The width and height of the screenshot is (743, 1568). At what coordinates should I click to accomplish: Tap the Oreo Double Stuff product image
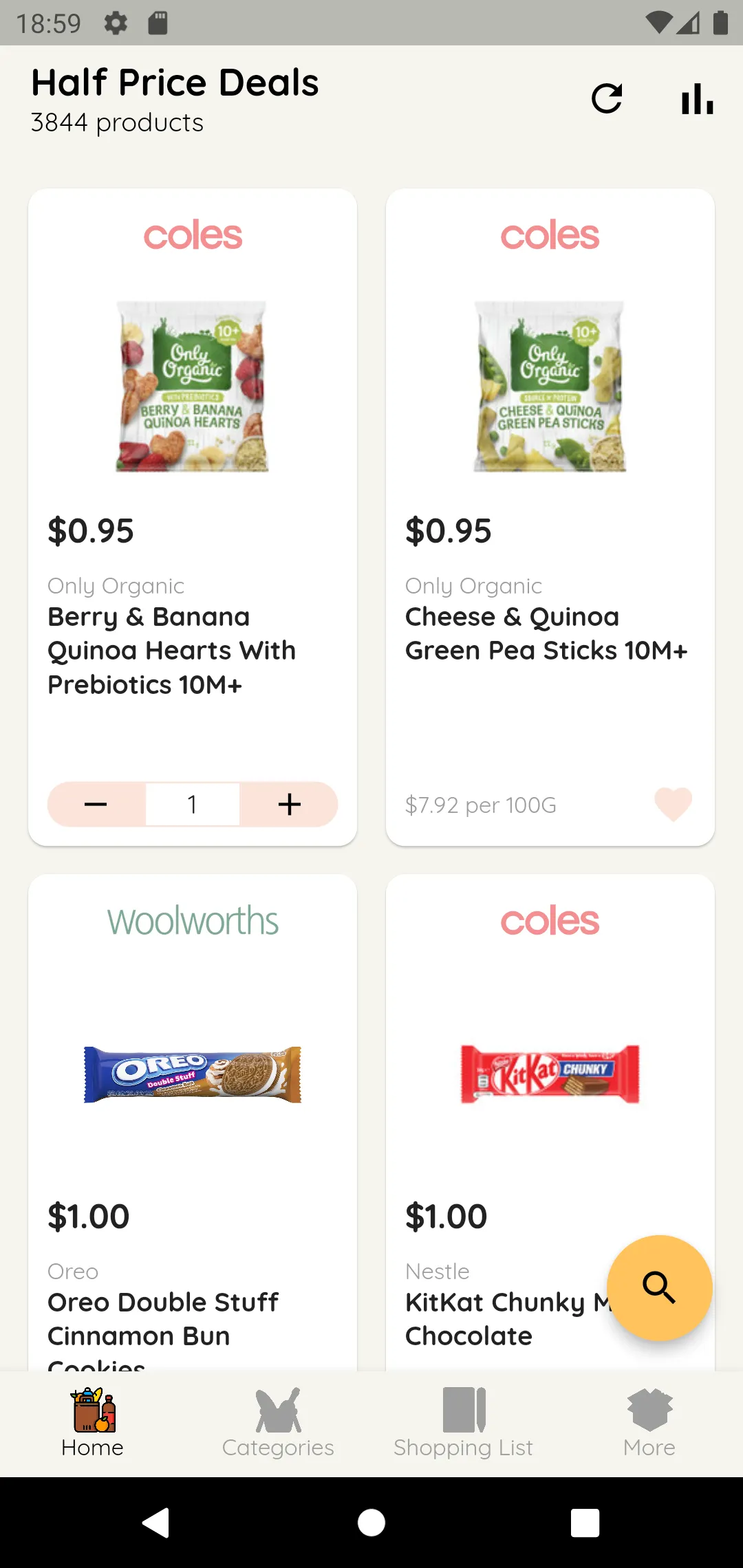point(193,1074)
